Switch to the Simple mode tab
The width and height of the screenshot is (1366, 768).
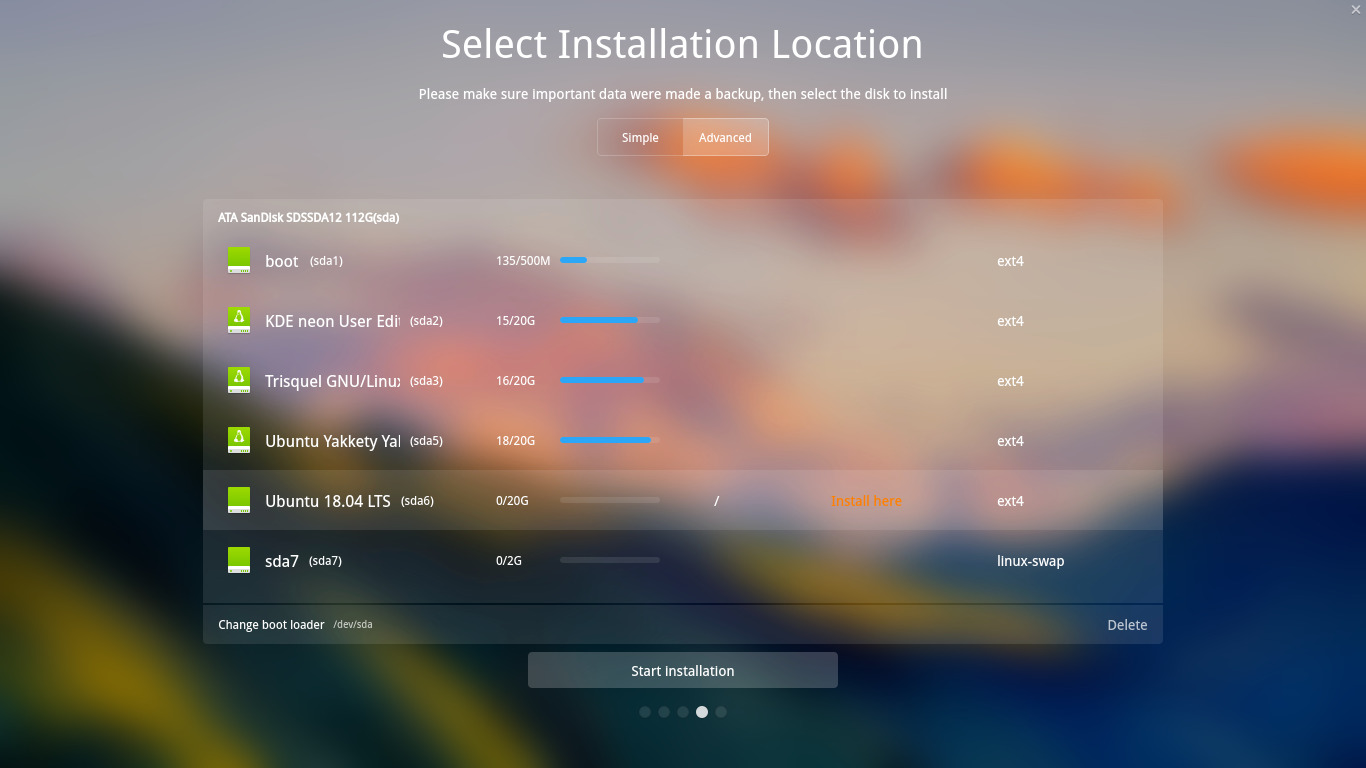point(640,137)
